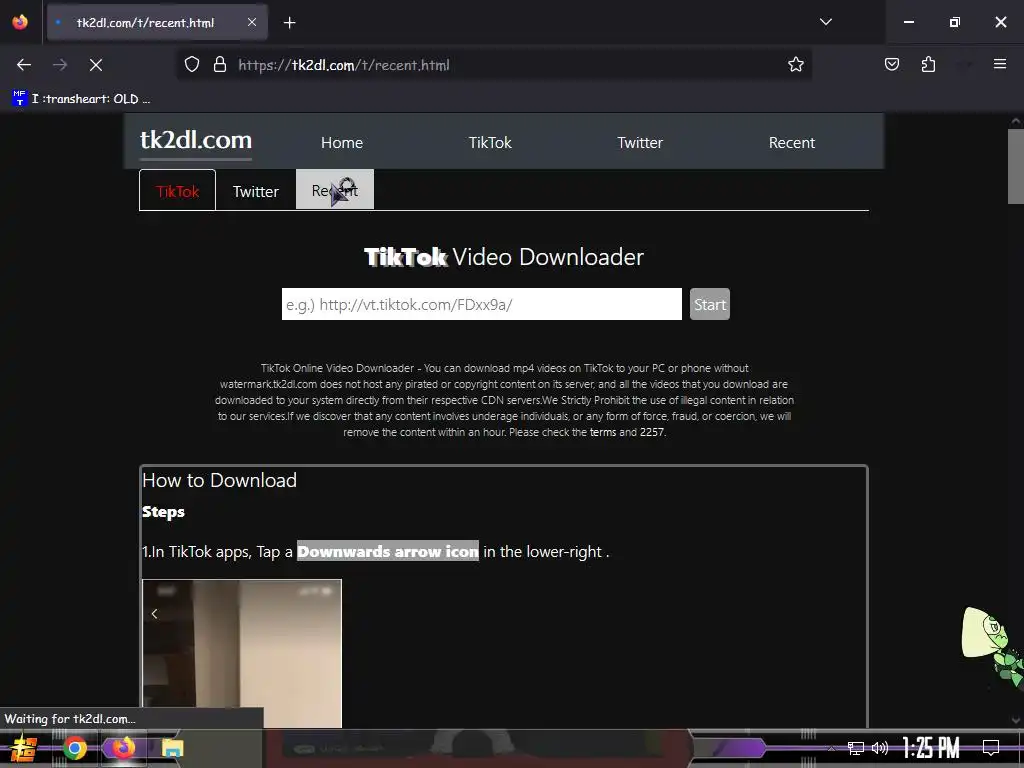Open the Firefox hamburger application menu
1024x768 pixels.
(x=1000, y=64)
